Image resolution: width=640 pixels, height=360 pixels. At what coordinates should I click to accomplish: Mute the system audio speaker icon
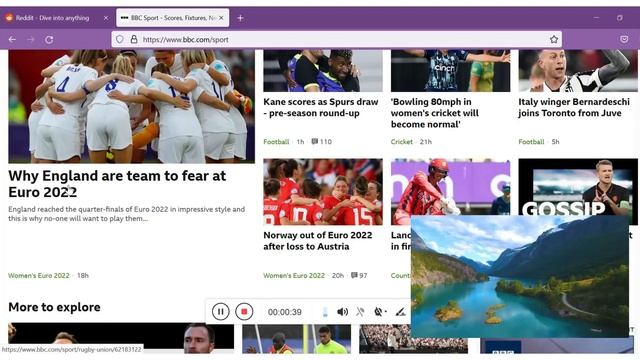(x=342, y=312)
